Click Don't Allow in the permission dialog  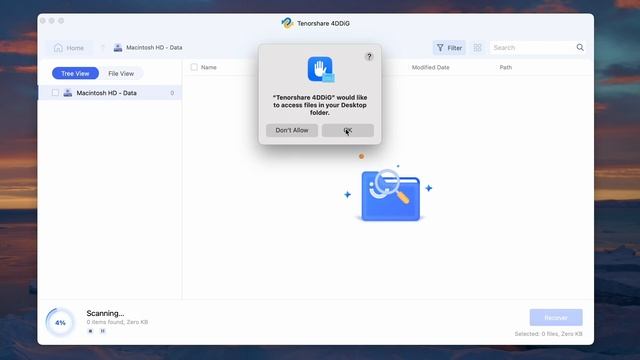[292, 130]
